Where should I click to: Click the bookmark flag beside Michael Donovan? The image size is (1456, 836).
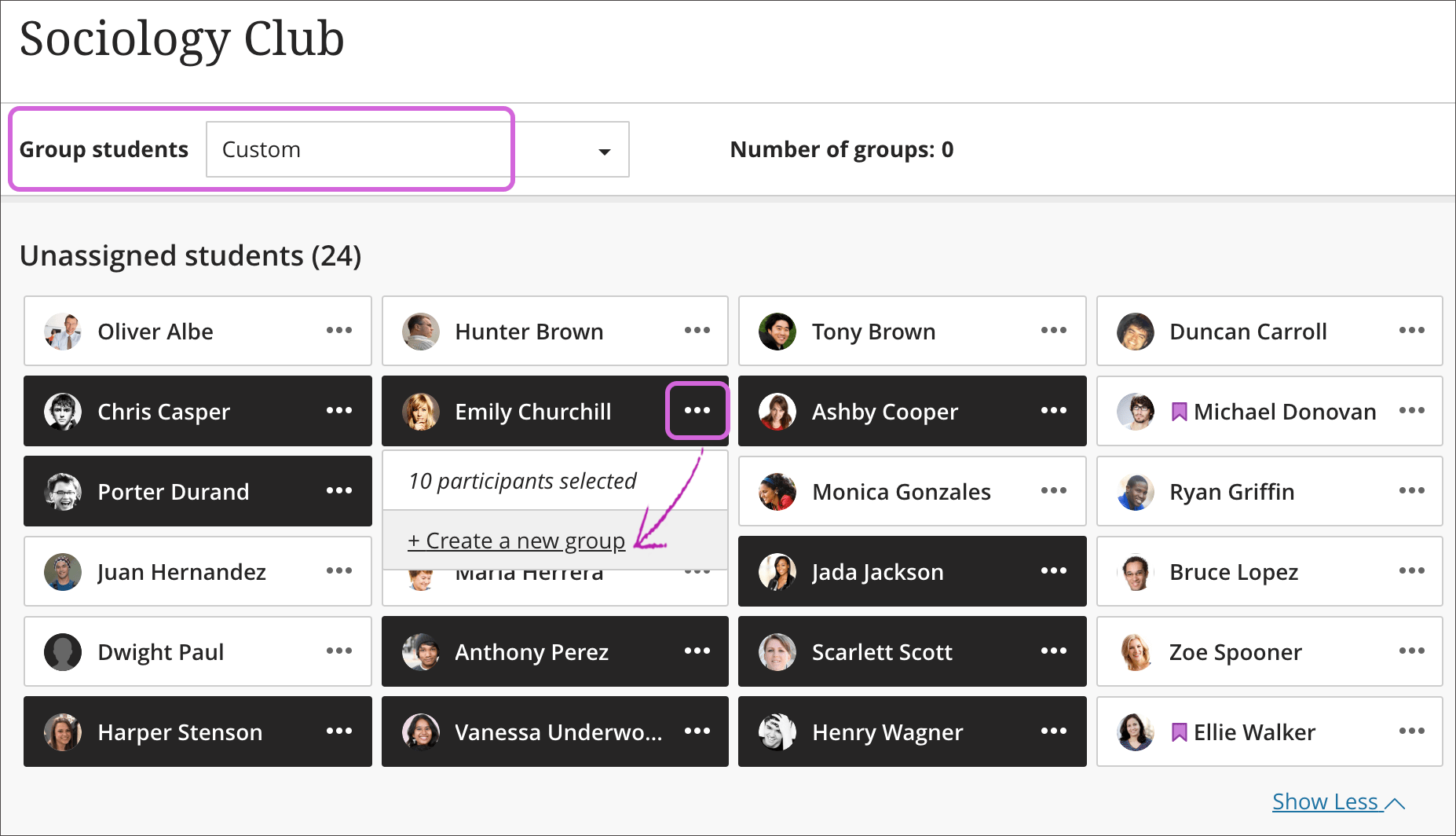(x=1179, y=410)
